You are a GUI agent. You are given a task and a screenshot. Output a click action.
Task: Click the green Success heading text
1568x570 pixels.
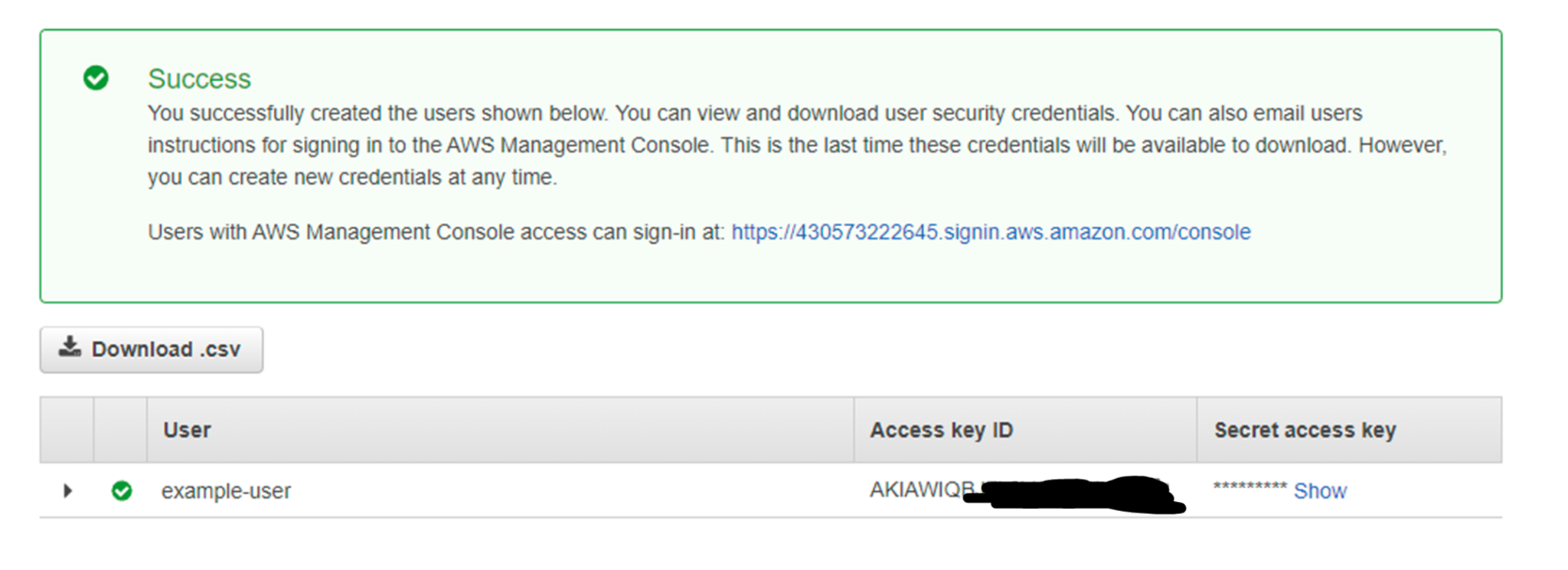199,79
